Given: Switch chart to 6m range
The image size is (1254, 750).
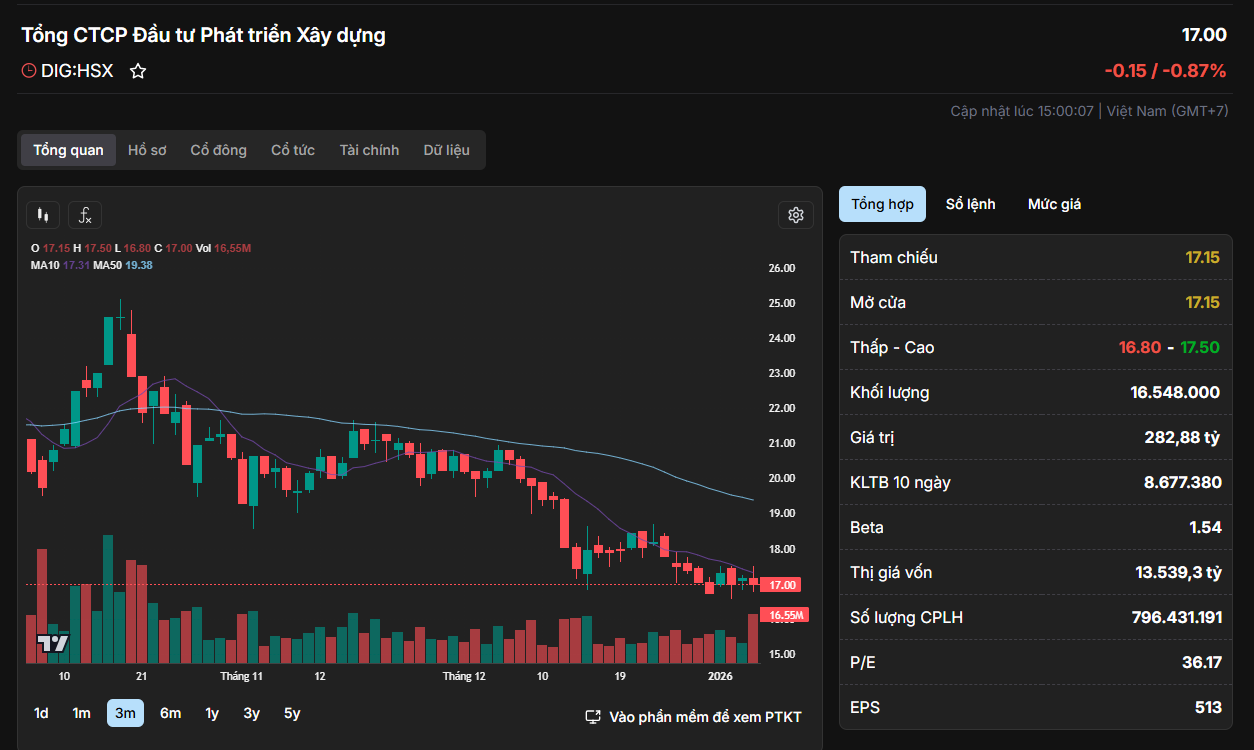Looking at the screenshot, I should [x=170, y=713].
